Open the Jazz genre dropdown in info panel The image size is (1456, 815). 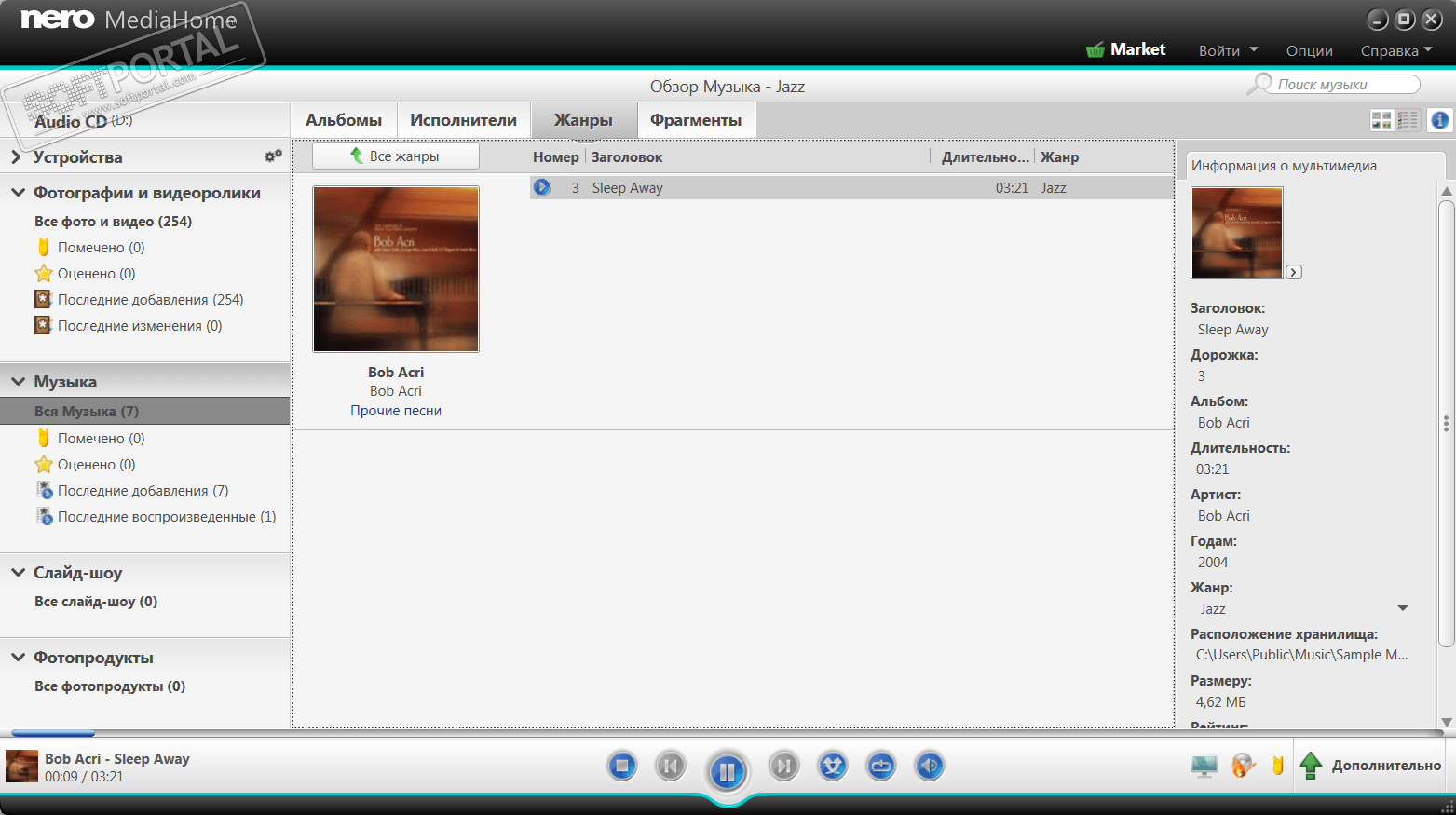(x=1402, y=608)
